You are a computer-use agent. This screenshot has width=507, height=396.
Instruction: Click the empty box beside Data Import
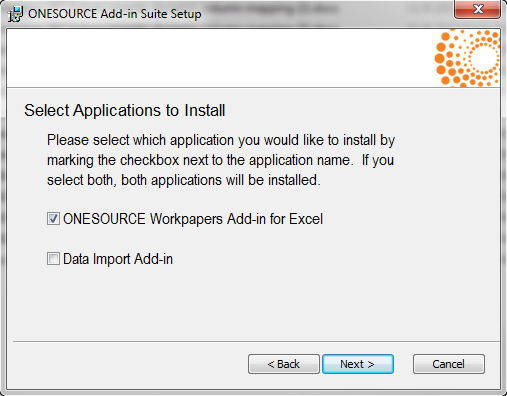click(x=53, y=259)
